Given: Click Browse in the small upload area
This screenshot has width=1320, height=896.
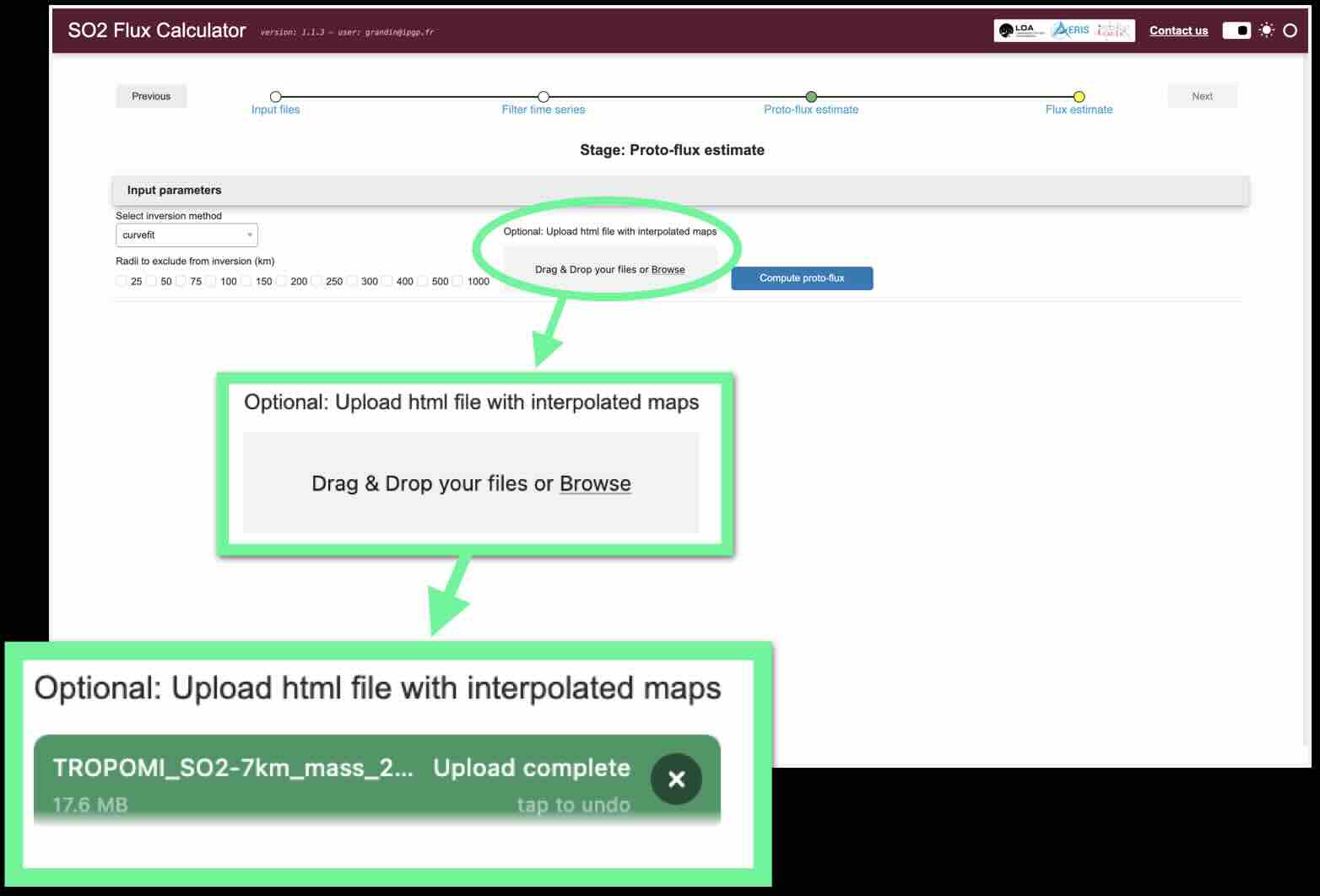Looking at the screenshot, I should pyautogui.click(x=668, y=270).
